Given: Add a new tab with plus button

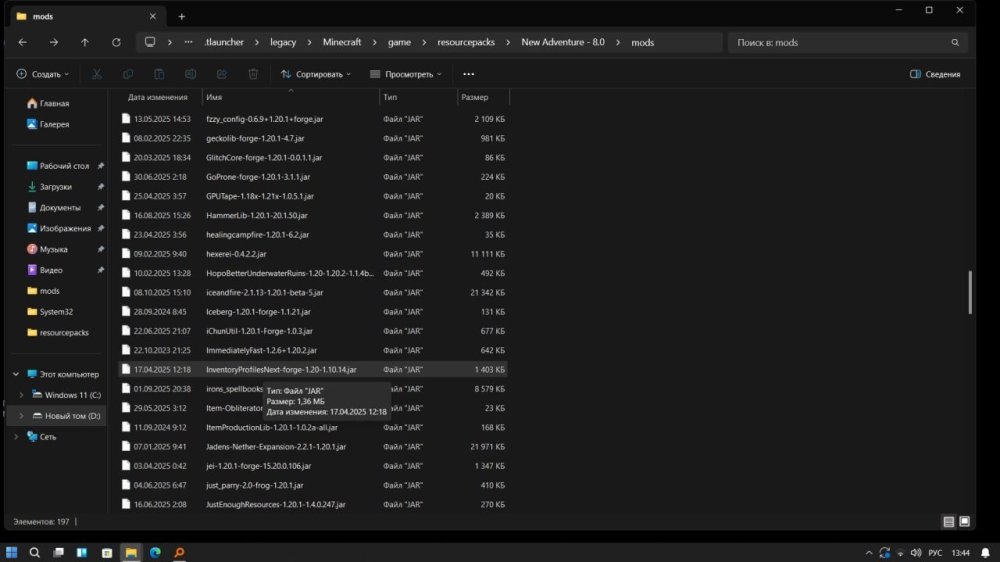Looking at the screenshot, I should [182, 17].
